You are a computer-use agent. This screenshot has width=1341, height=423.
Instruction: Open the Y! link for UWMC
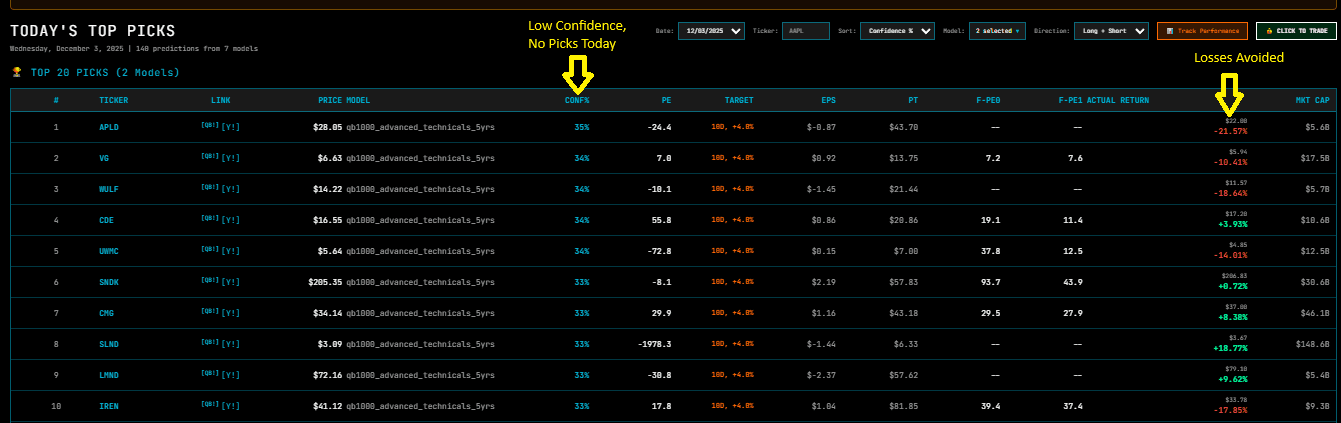tap(230, 251)
